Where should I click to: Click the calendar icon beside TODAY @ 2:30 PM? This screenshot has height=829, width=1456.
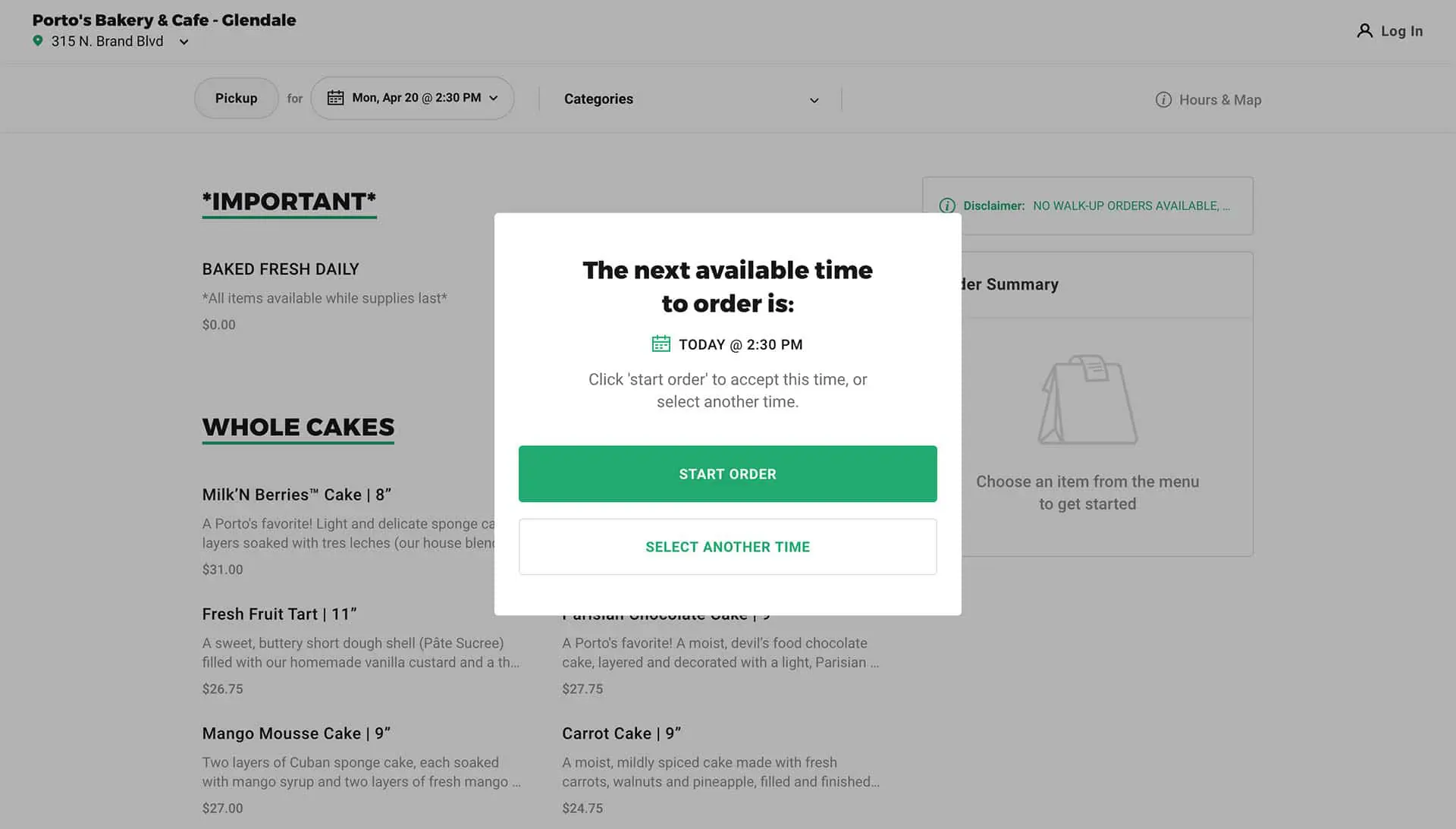coord(661,344)
